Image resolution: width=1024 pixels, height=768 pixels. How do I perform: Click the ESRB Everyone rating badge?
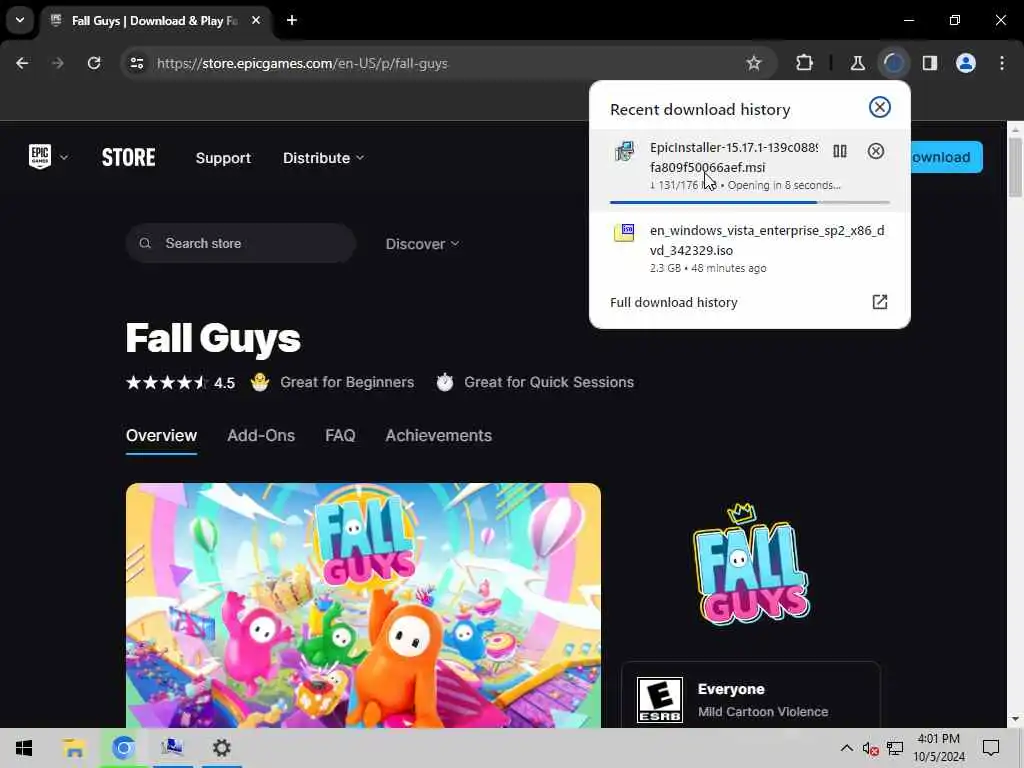point(660,699)
